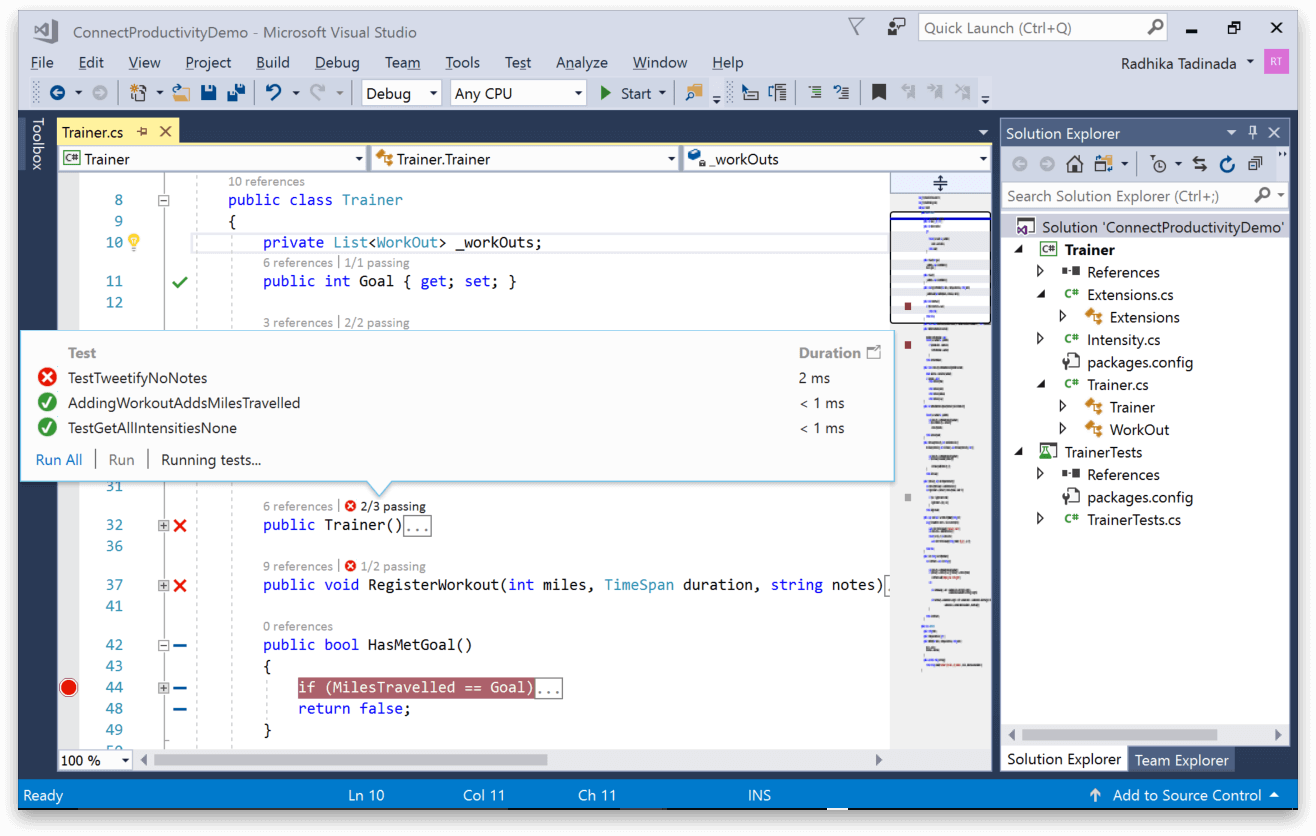
Task: Click Sync with Active Document icon
Action: [x=1200, y=166]
